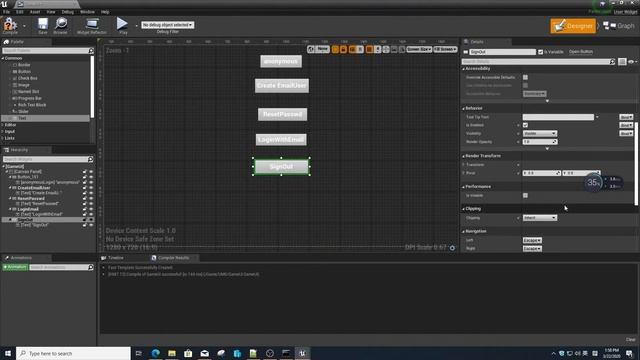Open the Visibility dropdown
This screenshot has height=360, width=640.
[540, 133]
